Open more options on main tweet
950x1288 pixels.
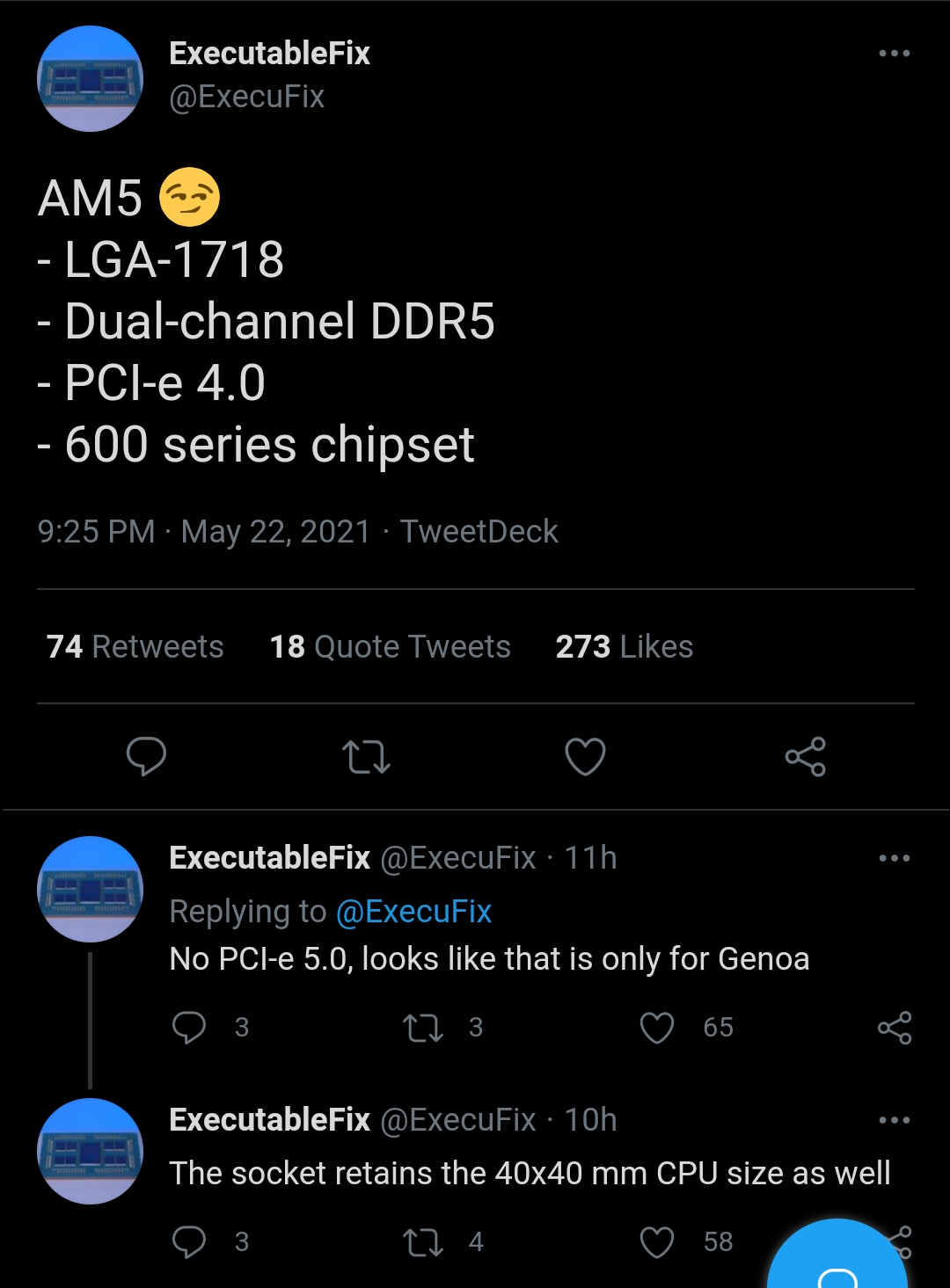click(x=894, y=54)
